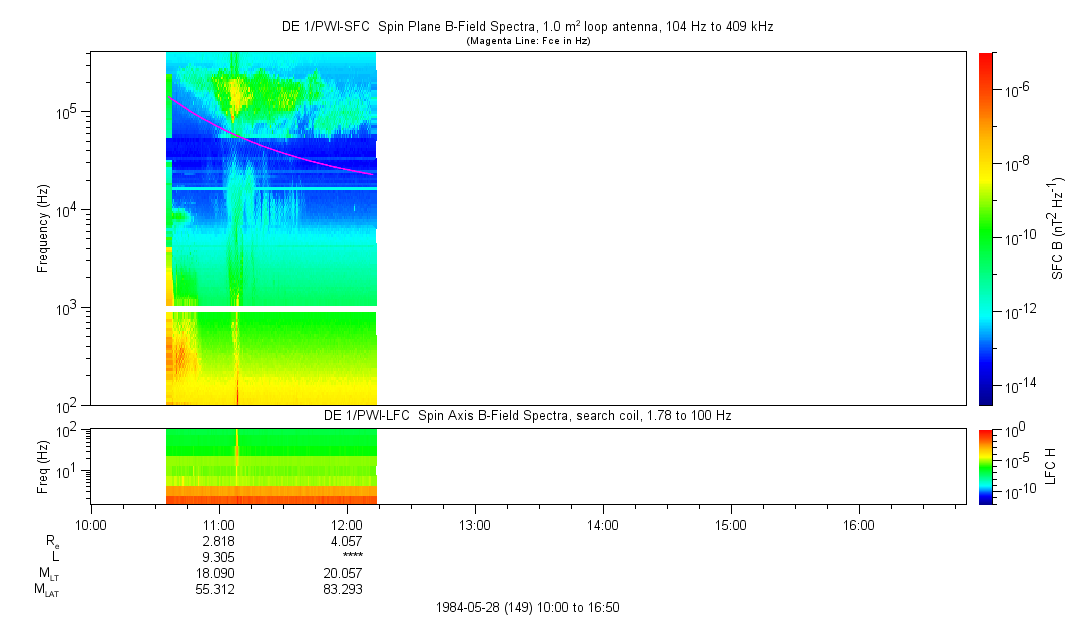Click the MLT value 18.090
Image resolution: width=1083 pixels, height=620 pixels.
pyautogui.click(x=219, y=573)
